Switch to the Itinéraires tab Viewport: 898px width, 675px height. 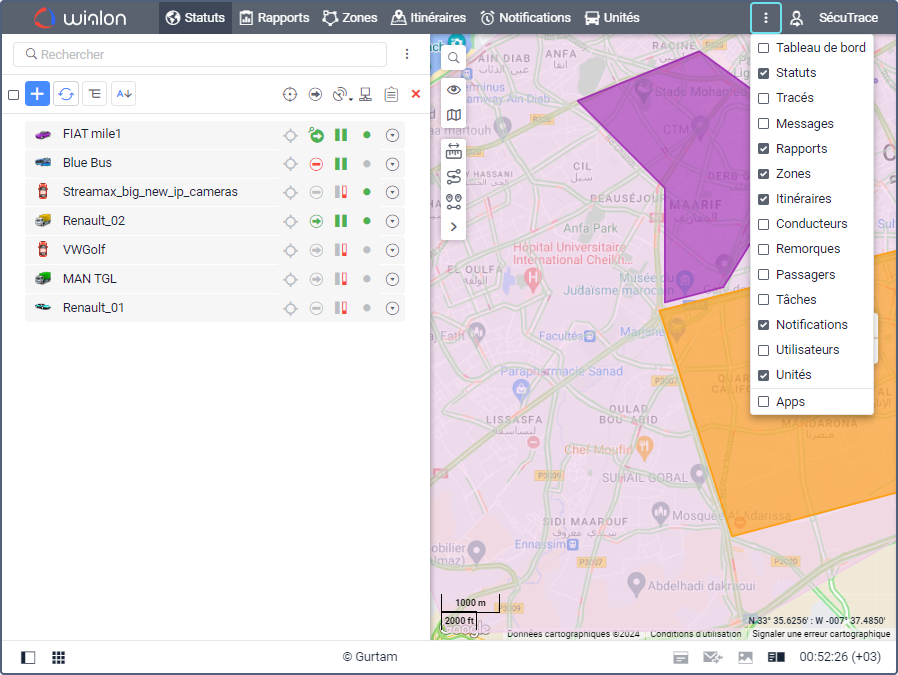(428, 18)
